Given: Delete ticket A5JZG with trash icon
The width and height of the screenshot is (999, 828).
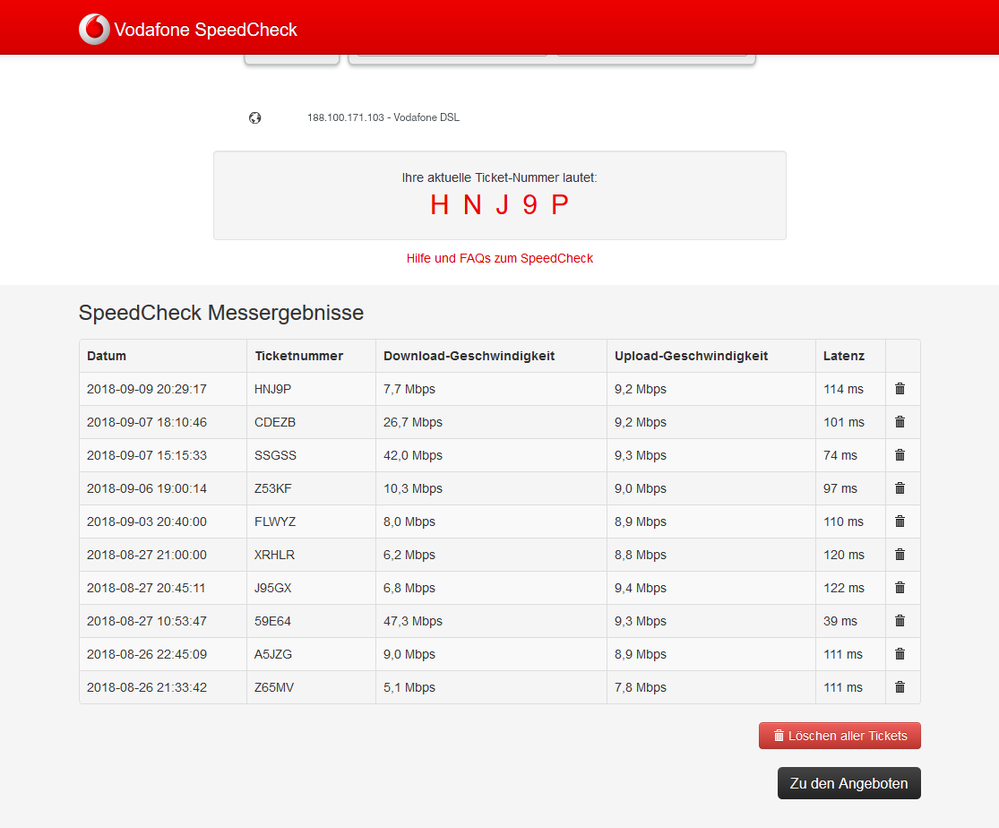Looking at the screenshot, I should click(900, 653).
